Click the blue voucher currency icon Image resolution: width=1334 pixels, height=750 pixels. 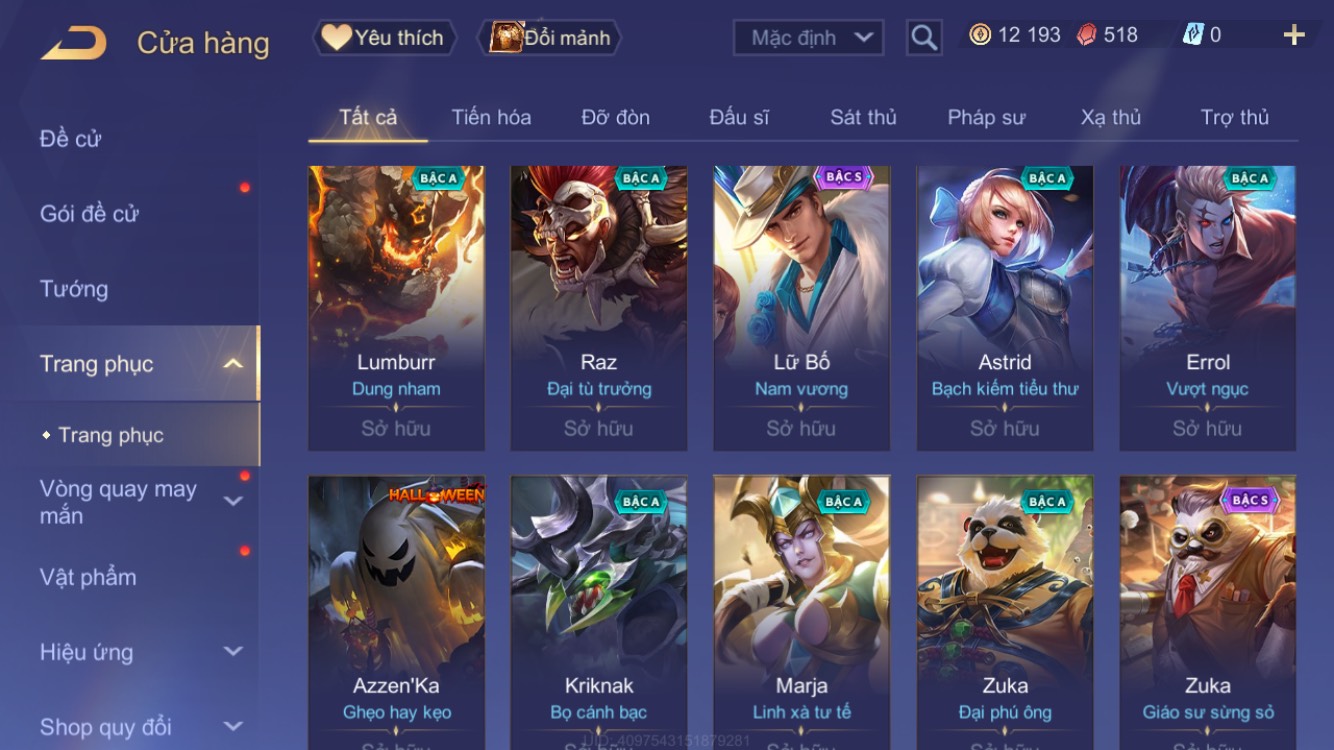1192,35
